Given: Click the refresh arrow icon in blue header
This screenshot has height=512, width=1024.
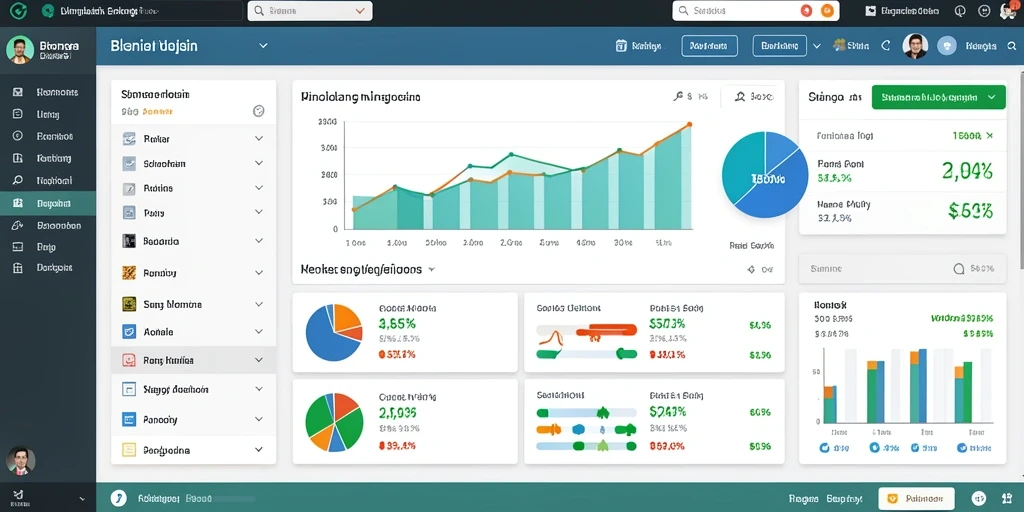Looking at the screenshot, I should (x=886, y=46).
